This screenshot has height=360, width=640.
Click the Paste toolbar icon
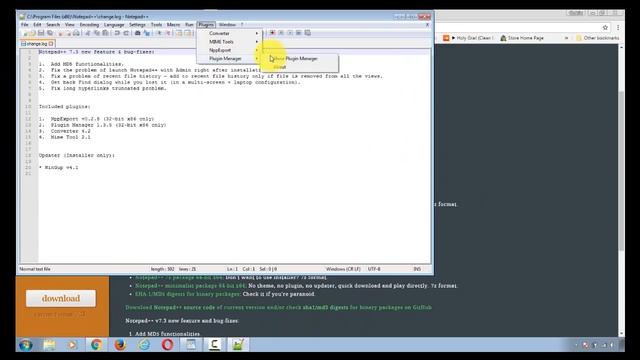[x=105, y=33]
